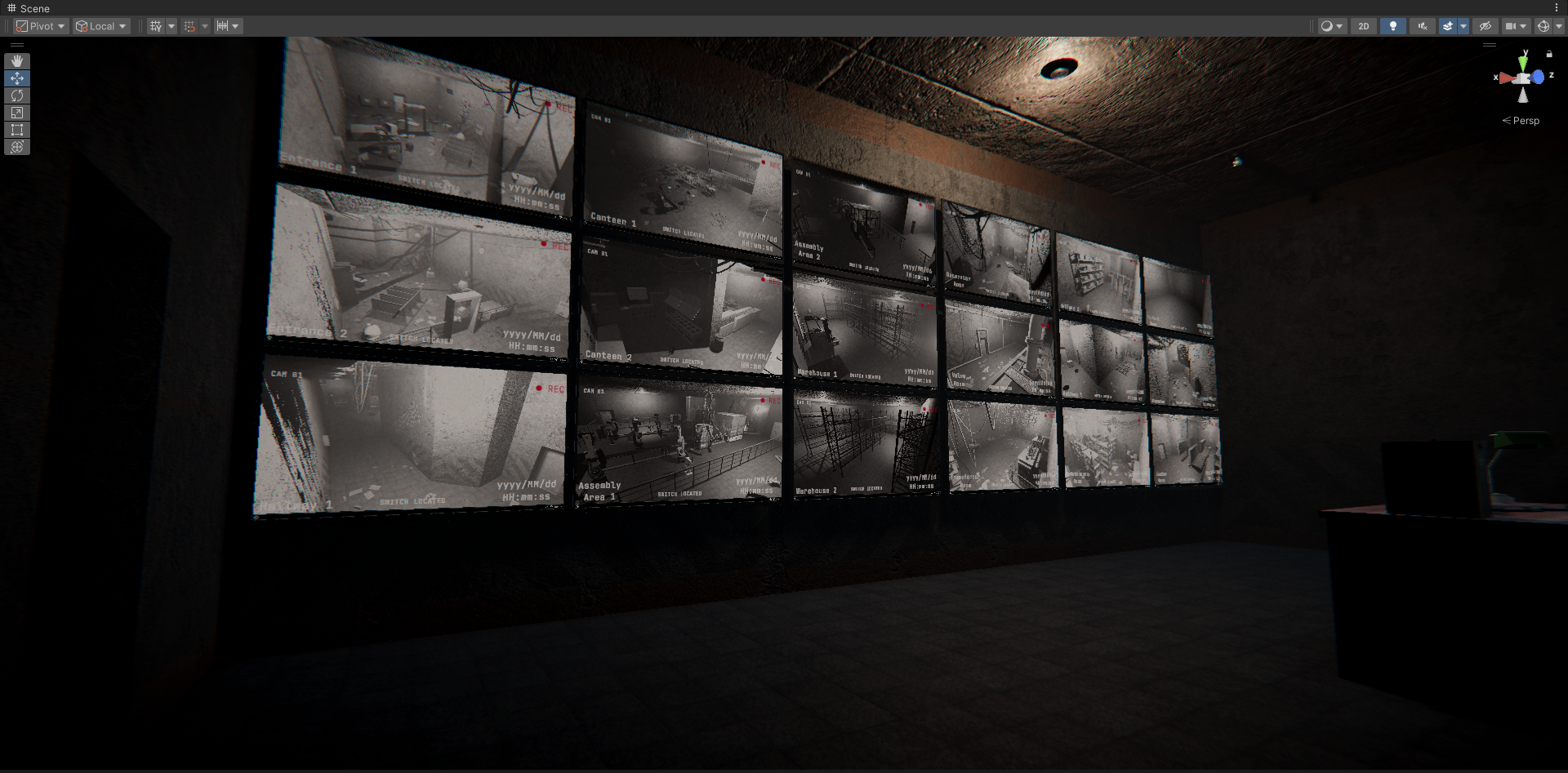Viewport: 1568px width, 773px height.
Task: Select the Hand view tool
Action: coord(17,61)
